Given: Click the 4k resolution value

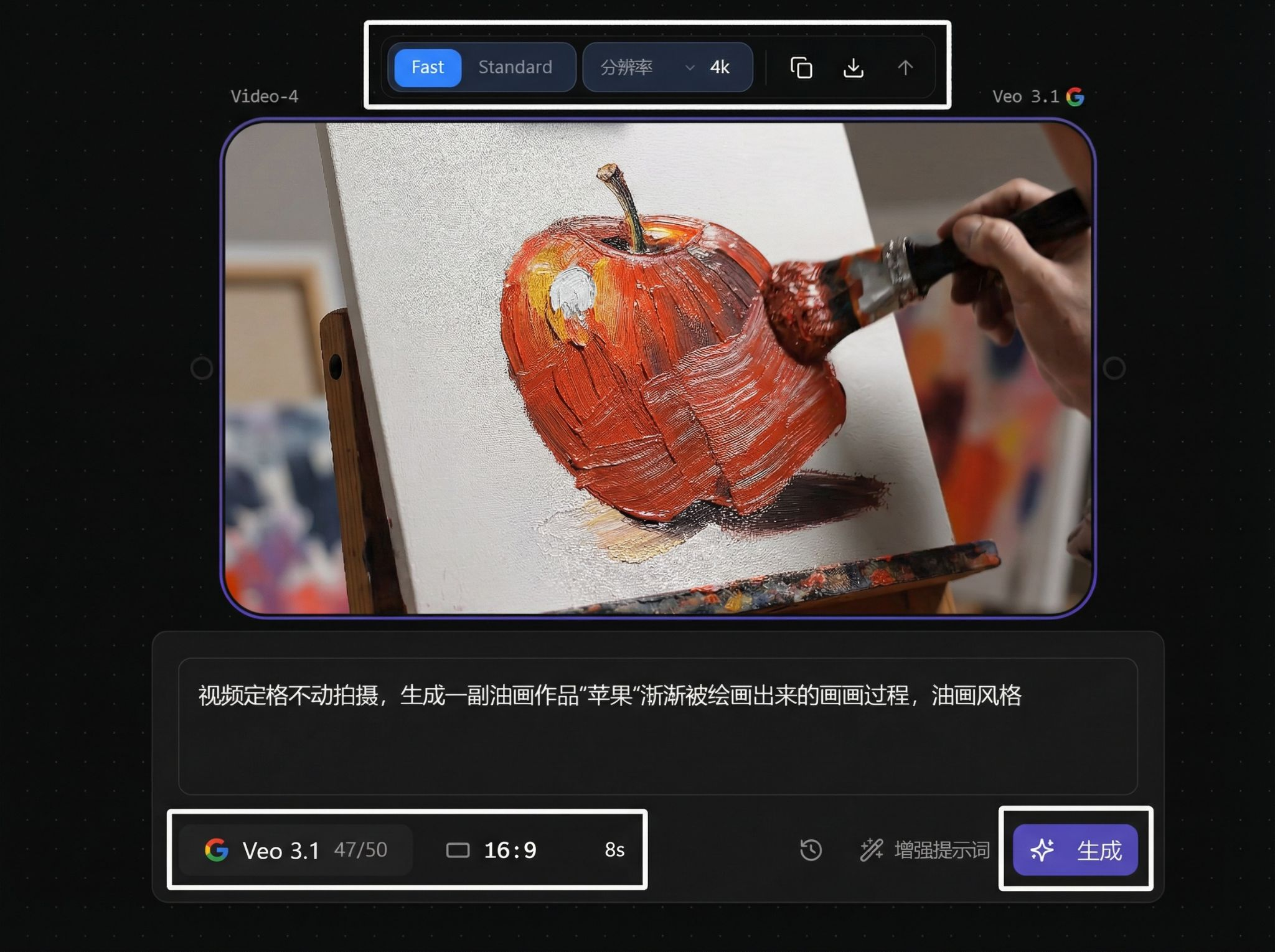Looking at the screenshot, I should (x=719, y=67).
